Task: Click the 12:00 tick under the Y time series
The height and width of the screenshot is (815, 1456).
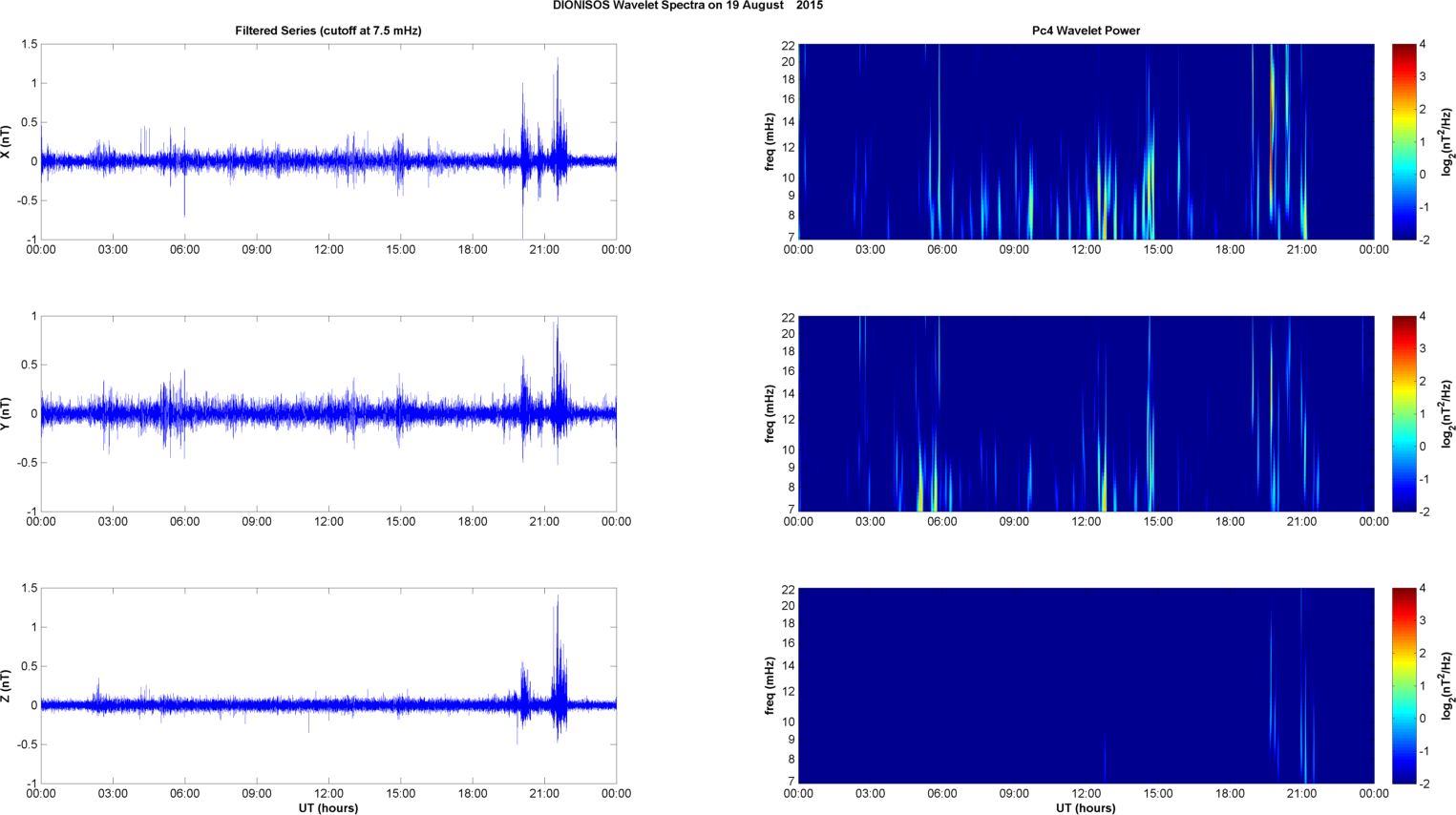Action: [328, 522]
